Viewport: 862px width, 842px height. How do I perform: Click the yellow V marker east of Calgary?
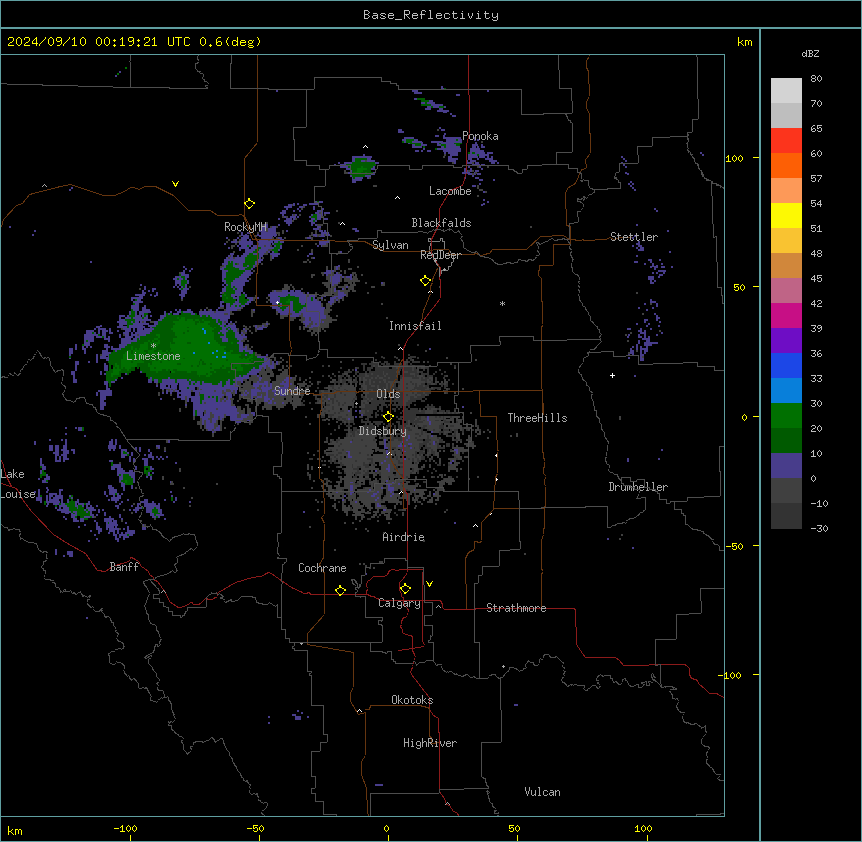coord(429,584)
